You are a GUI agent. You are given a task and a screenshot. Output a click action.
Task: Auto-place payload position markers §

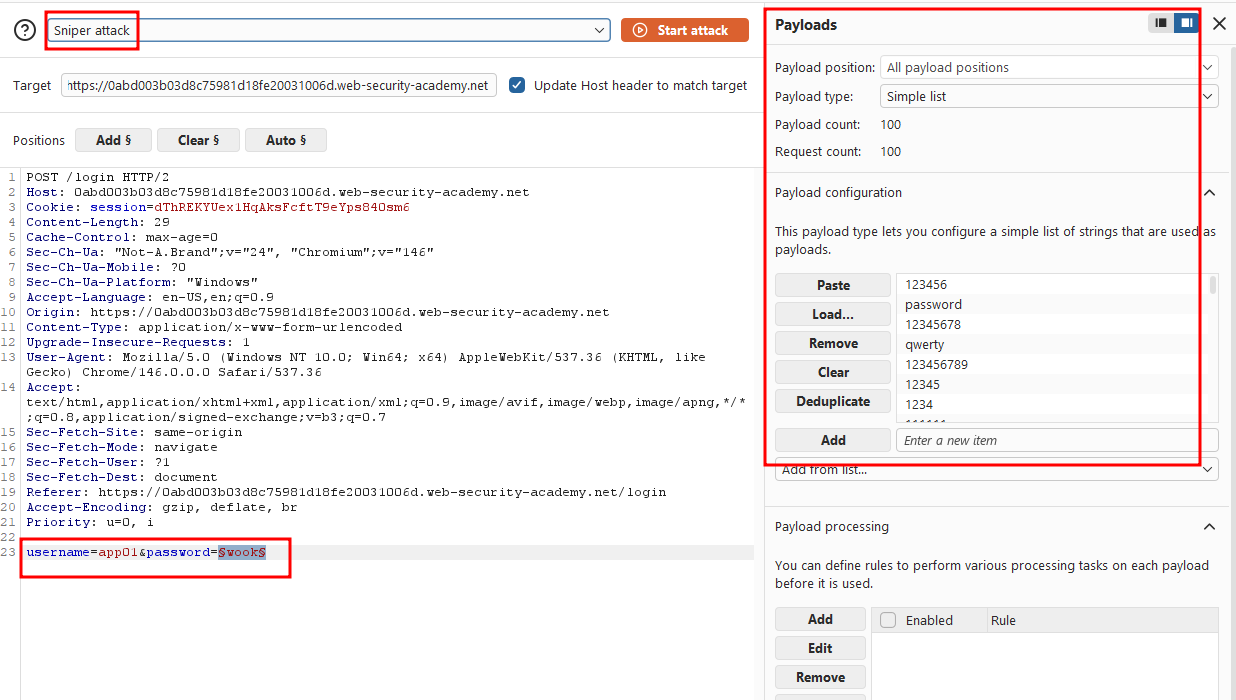pyautogui.click(x=286, y=140)
